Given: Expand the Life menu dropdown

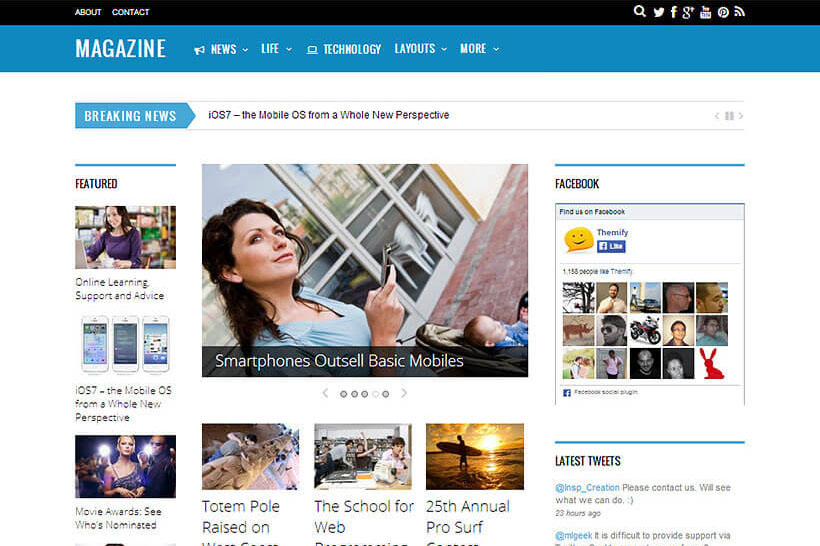Looking at the screenshot, I should 276,49.
